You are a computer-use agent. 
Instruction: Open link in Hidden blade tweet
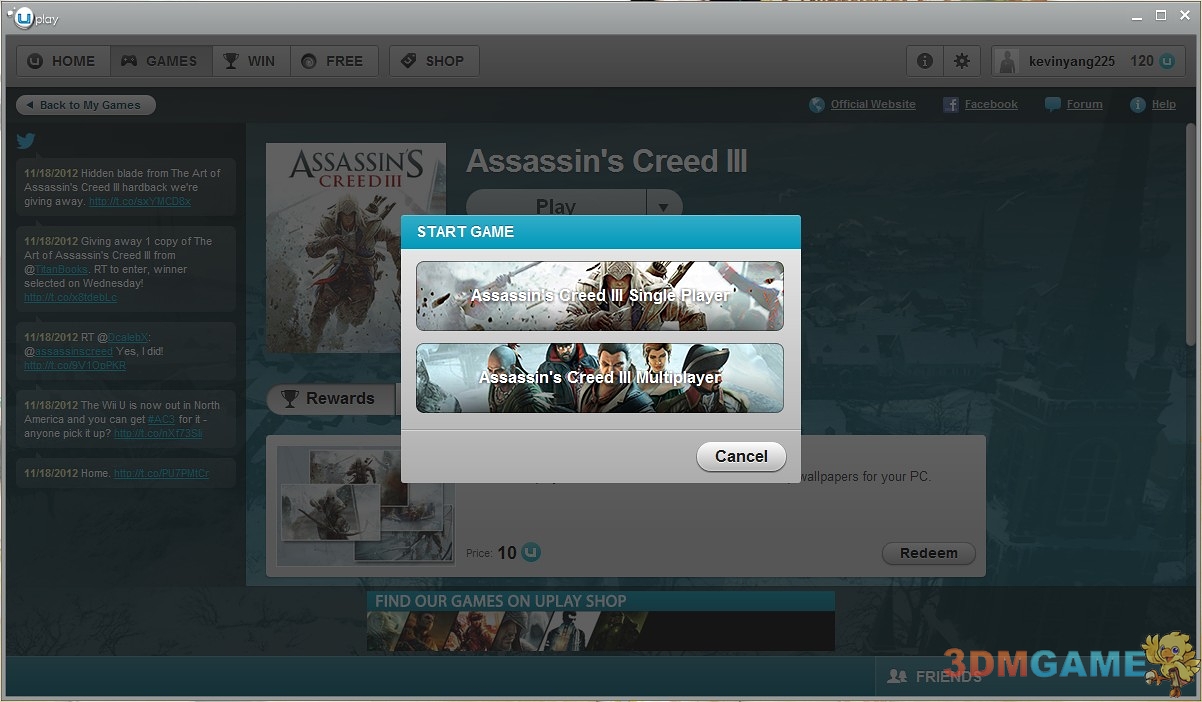tap(140, 201)
